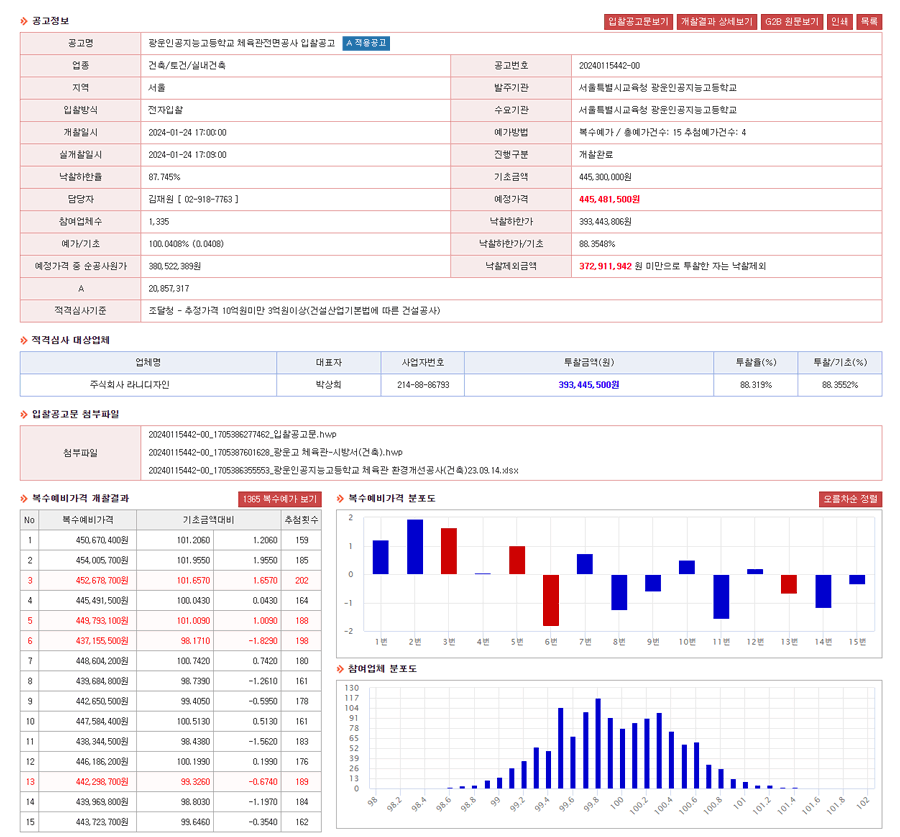Viewport: 900px width, 837px height.
Task: Select the red 6번 bar in chart
Action: coord(551,599)
